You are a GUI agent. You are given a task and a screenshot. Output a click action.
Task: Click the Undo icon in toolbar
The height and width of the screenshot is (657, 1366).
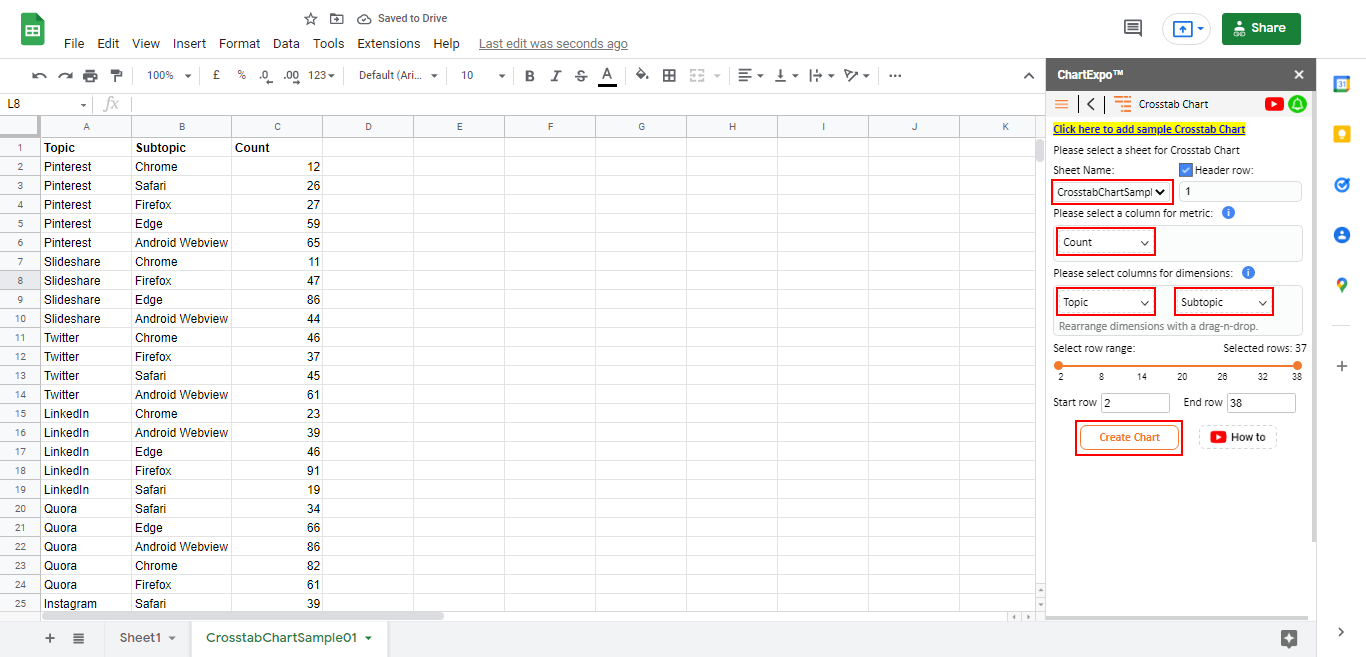click(39, 75)
